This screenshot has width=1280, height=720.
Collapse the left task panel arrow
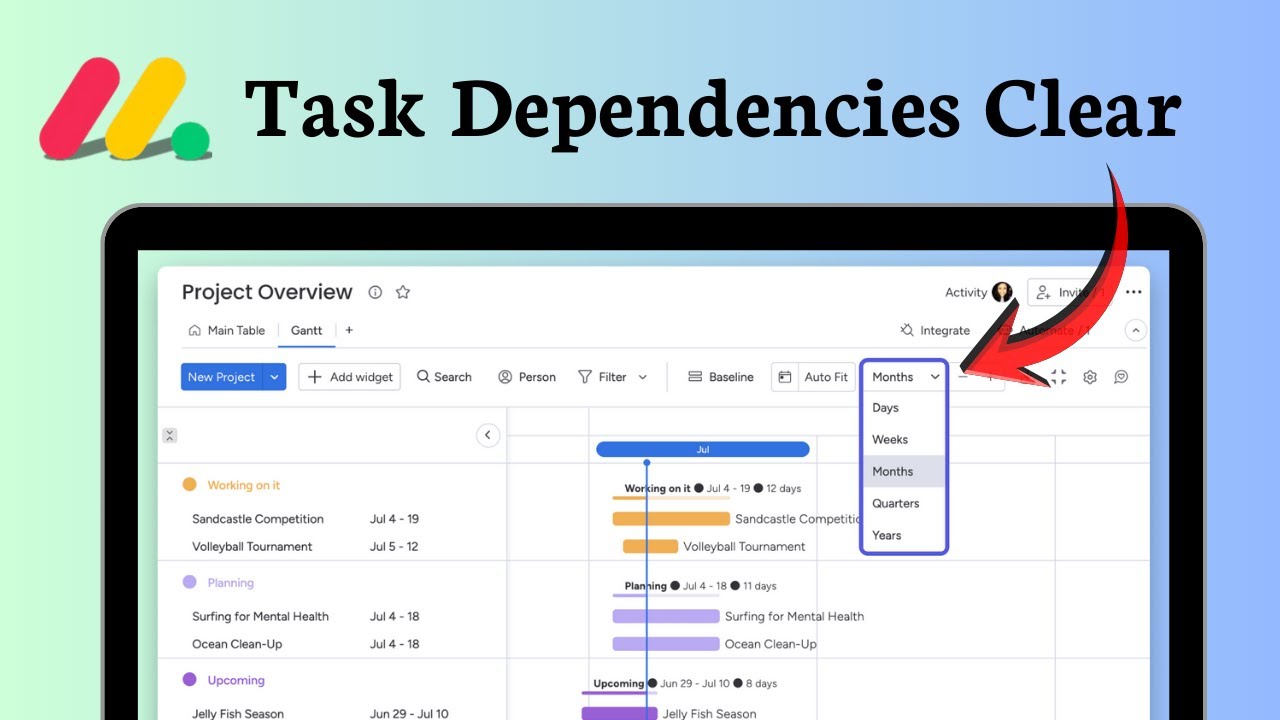(x=488, y=435)
